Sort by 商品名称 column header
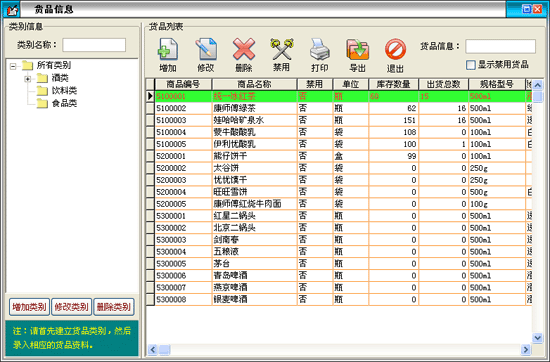This screenshot has width=550, height=362. click(x=254, y=84)
